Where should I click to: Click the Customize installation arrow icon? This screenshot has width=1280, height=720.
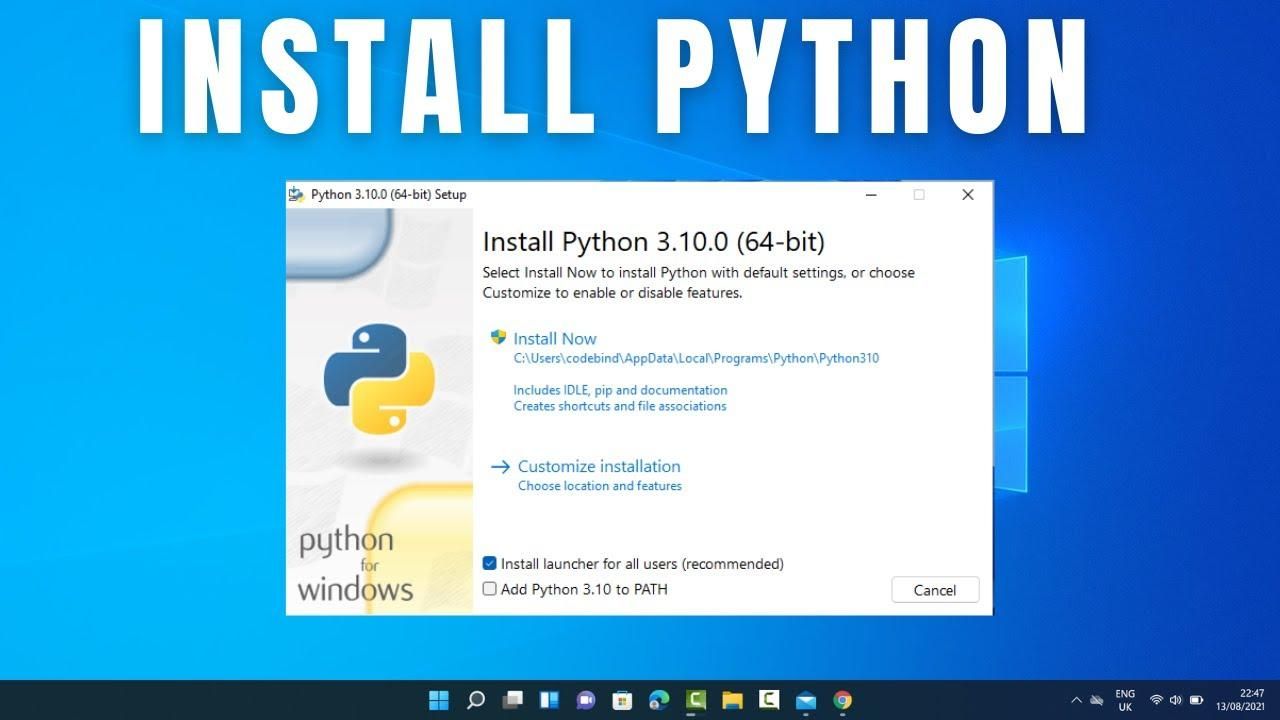pyautogui.click(x=498, y=466)
